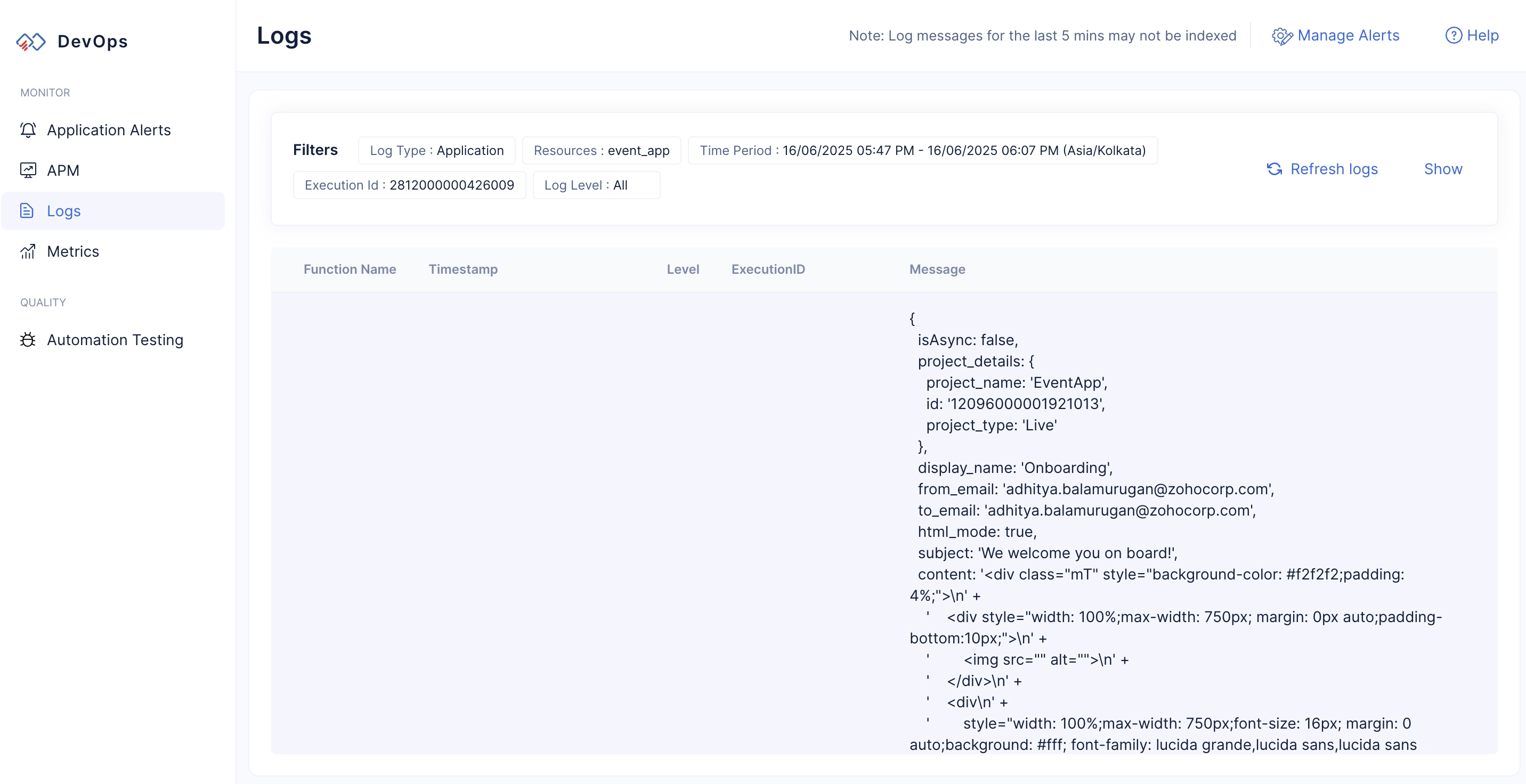Image resolution: width=1526 pixels, height=784 pixels.
Task: Open Application Alerts in the sidebar
Action: pyautogui.click(x=113, y=129)
